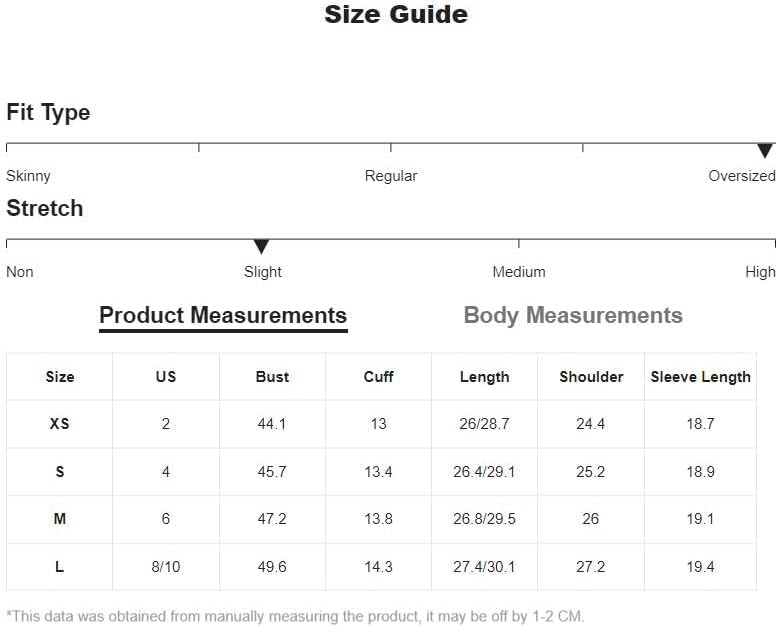This screenshot has width=778, height=627.
Task: Click the Size Guide heading
Action: tap(396, 14)
